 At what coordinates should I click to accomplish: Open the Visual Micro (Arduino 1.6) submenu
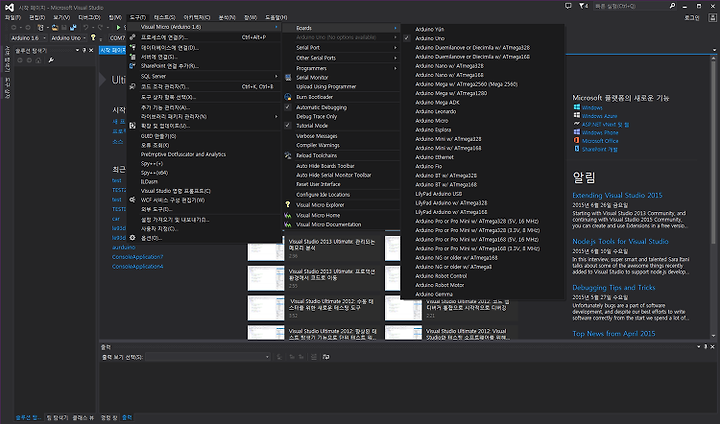[x=204, y=27]
